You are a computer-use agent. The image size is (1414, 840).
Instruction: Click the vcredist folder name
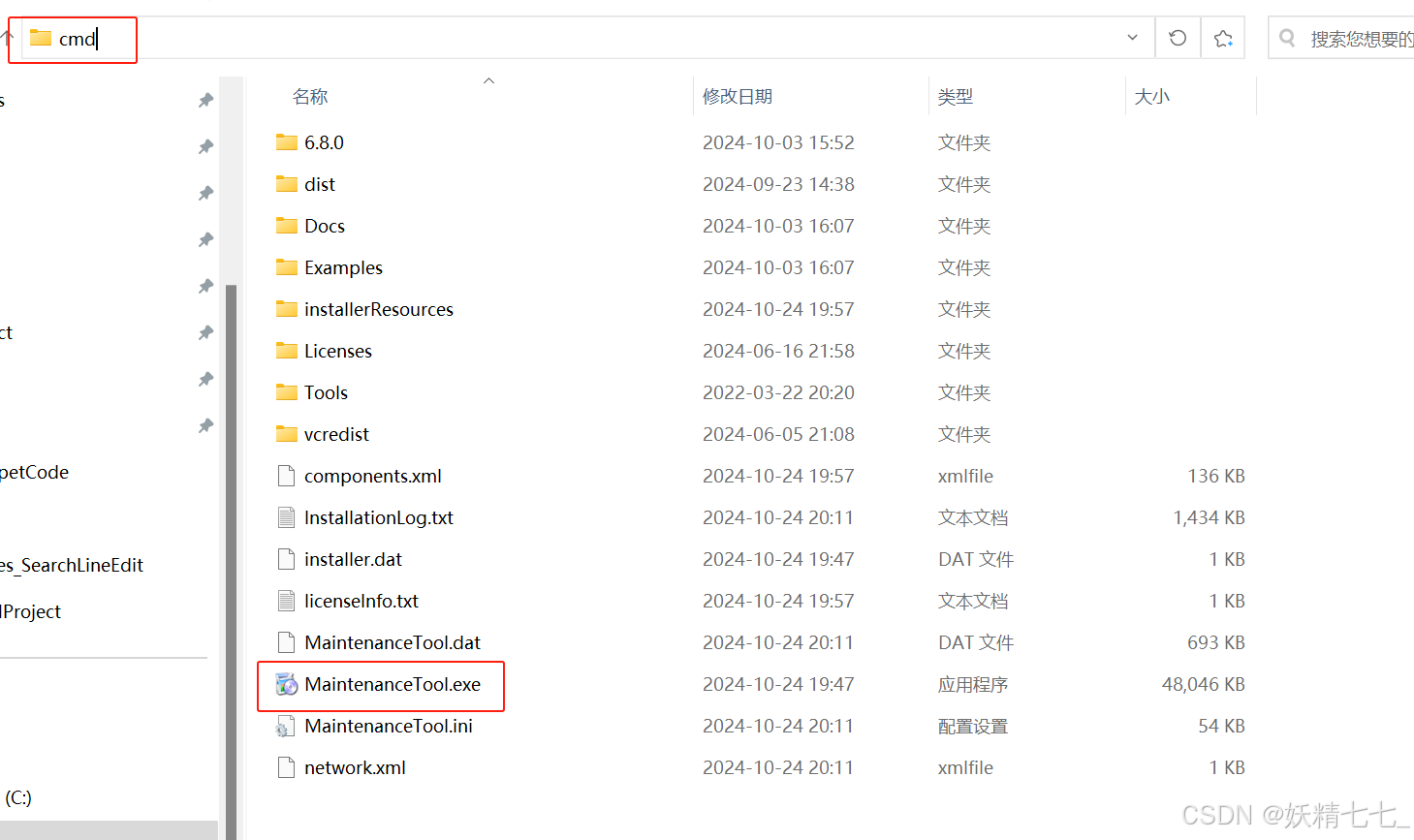(336, 434)
